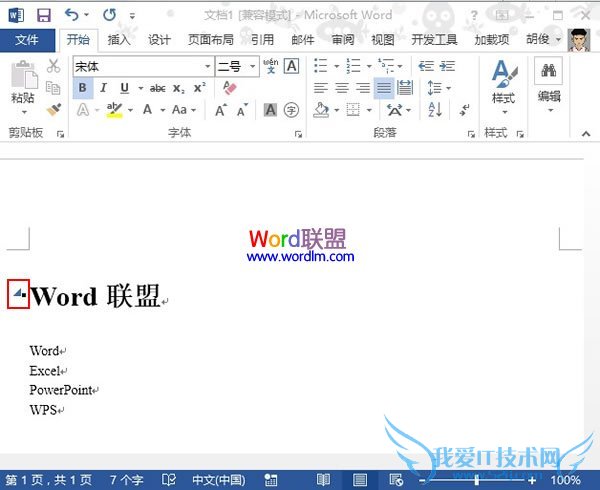Open the font color picker arrow
The width and height of the screenshot is (600, 490).
click(163, 110)
